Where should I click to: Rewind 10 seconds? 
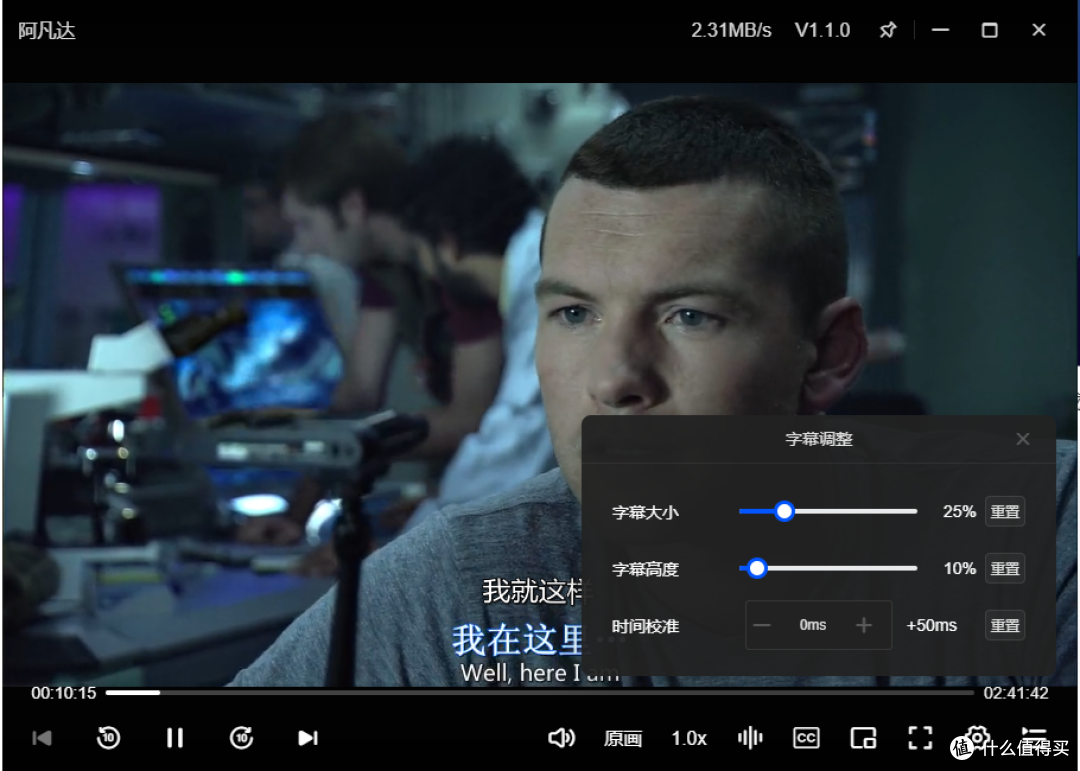pos(108,738)
